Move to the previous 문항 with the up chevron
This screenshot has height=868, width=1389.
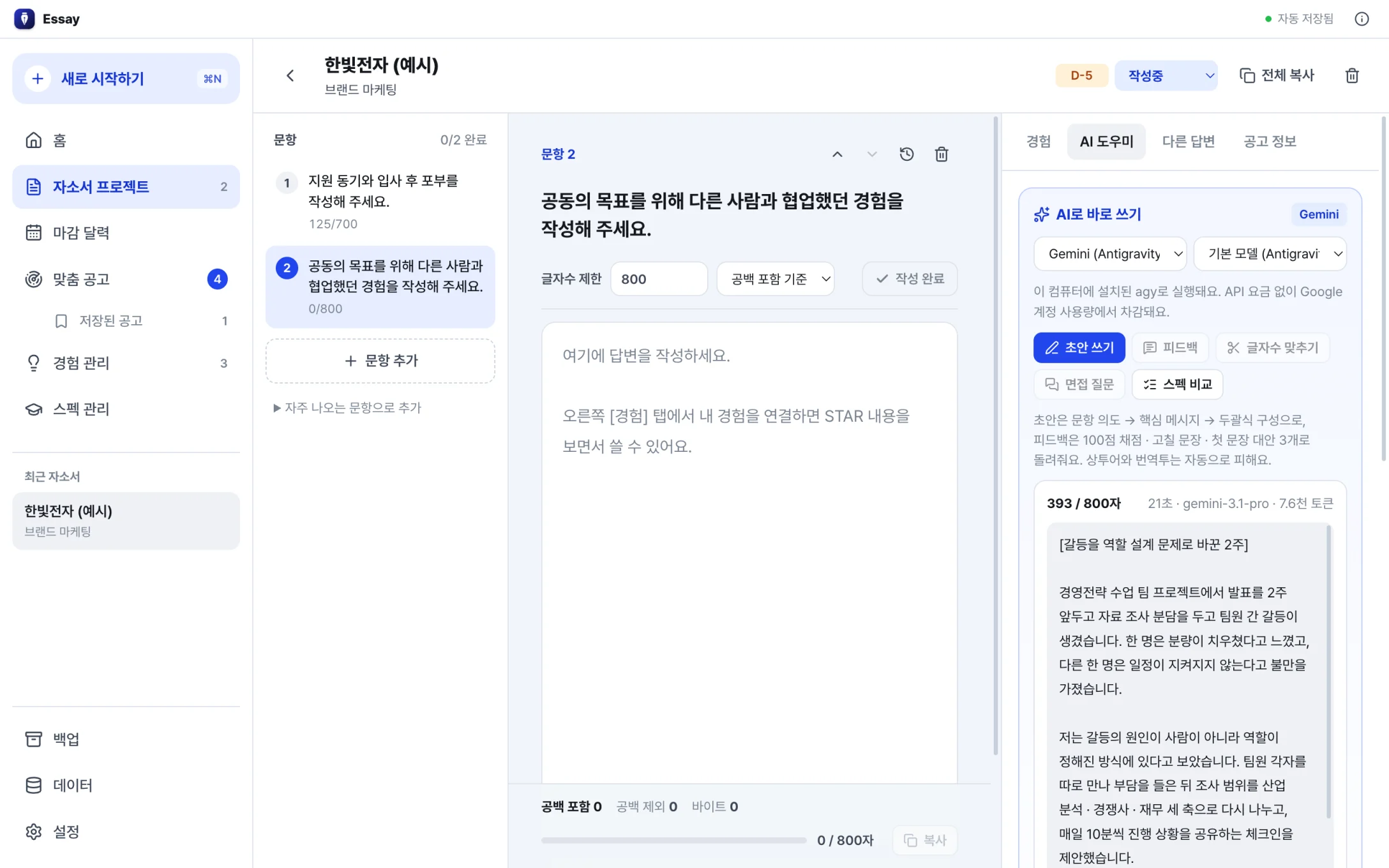(837, 154)
